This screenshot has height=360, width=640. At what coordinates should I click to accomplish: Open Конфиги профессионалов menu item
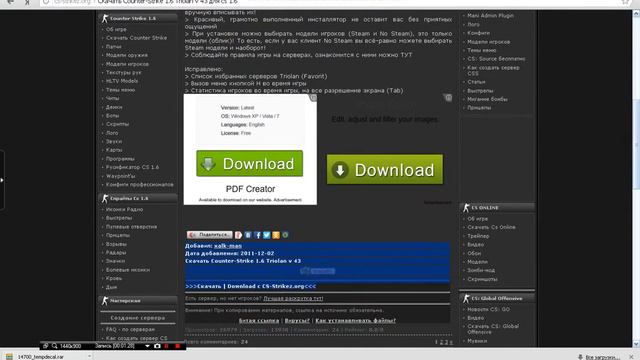coord(140,184)
